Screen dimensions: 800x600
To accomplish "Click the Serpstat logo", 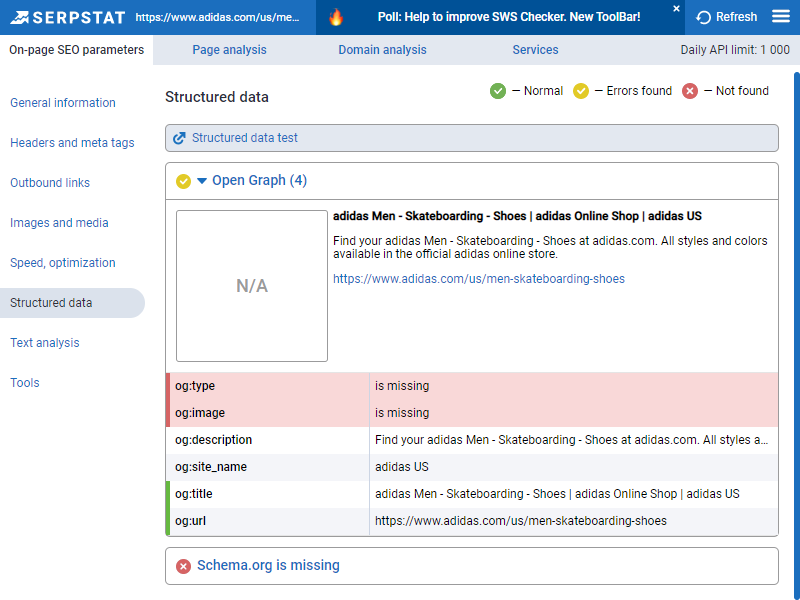I will (x=68, y=17).
